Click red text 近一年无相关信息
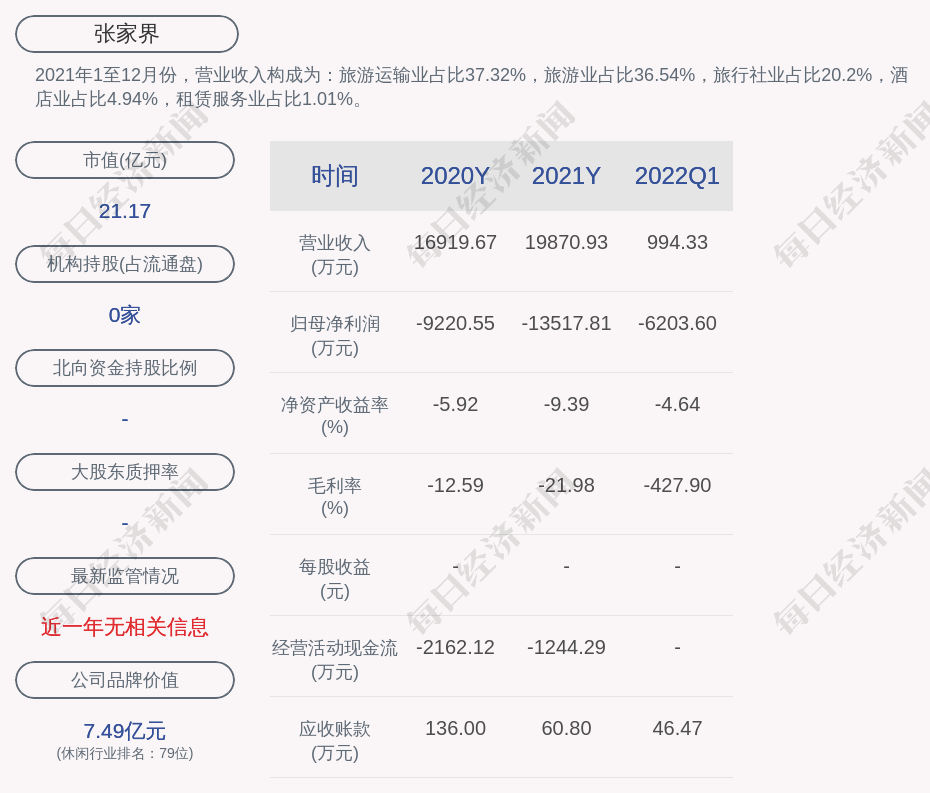Viewport: 930px width, 793px height. click(x=125, y=627)
